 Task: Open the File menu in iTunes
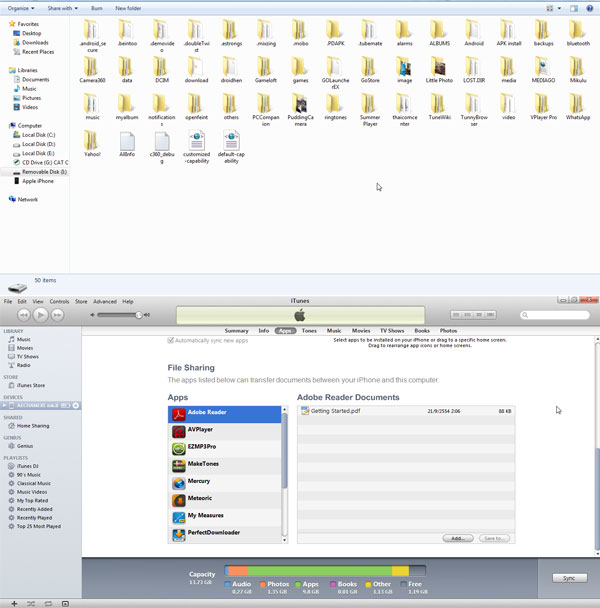point(8,301)
